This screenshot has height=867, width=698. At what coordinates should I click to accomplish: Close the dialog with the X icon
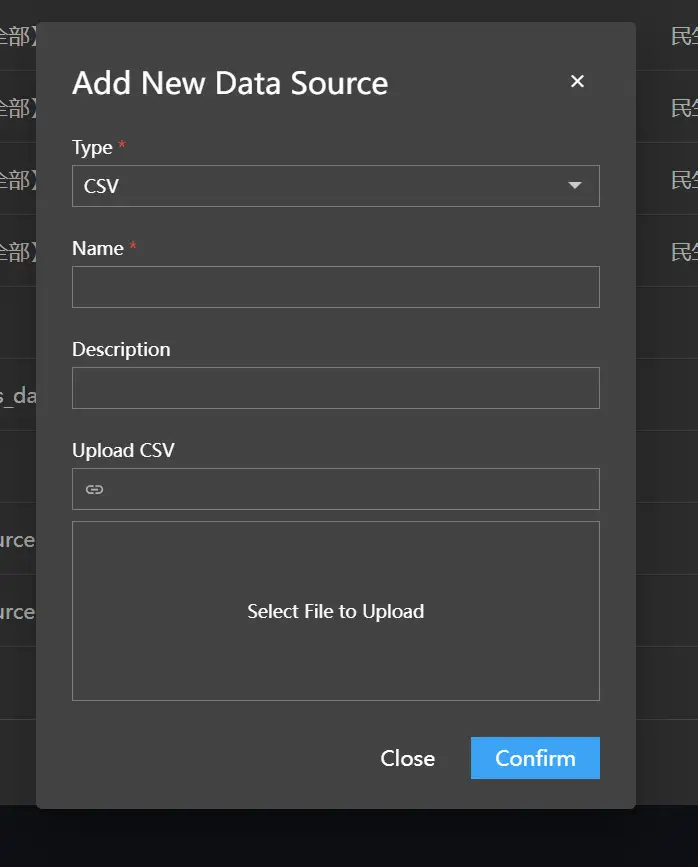coord(577,82)
